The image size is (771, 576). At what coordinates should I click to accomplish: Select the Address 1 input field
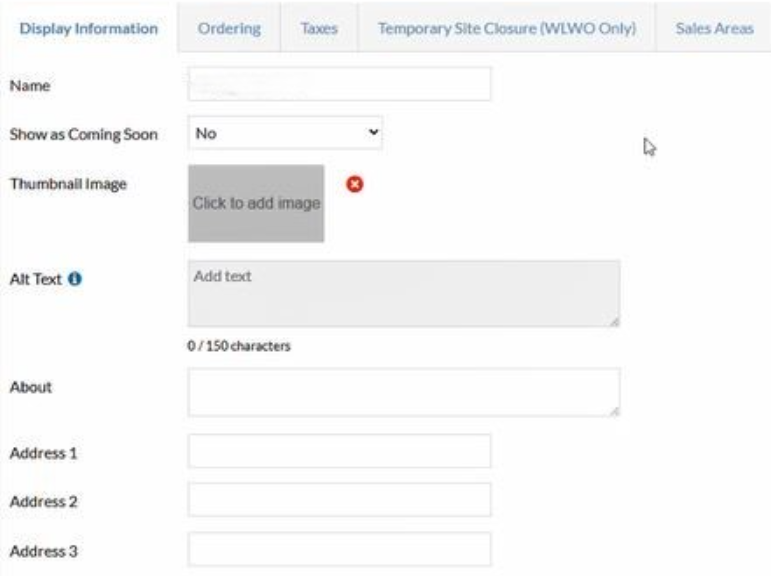click(339, 451)
